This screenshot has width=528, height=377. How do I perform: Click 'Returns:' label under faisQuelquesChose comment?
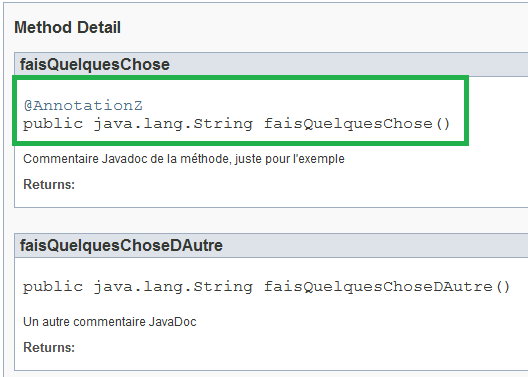tap(49, 184)
